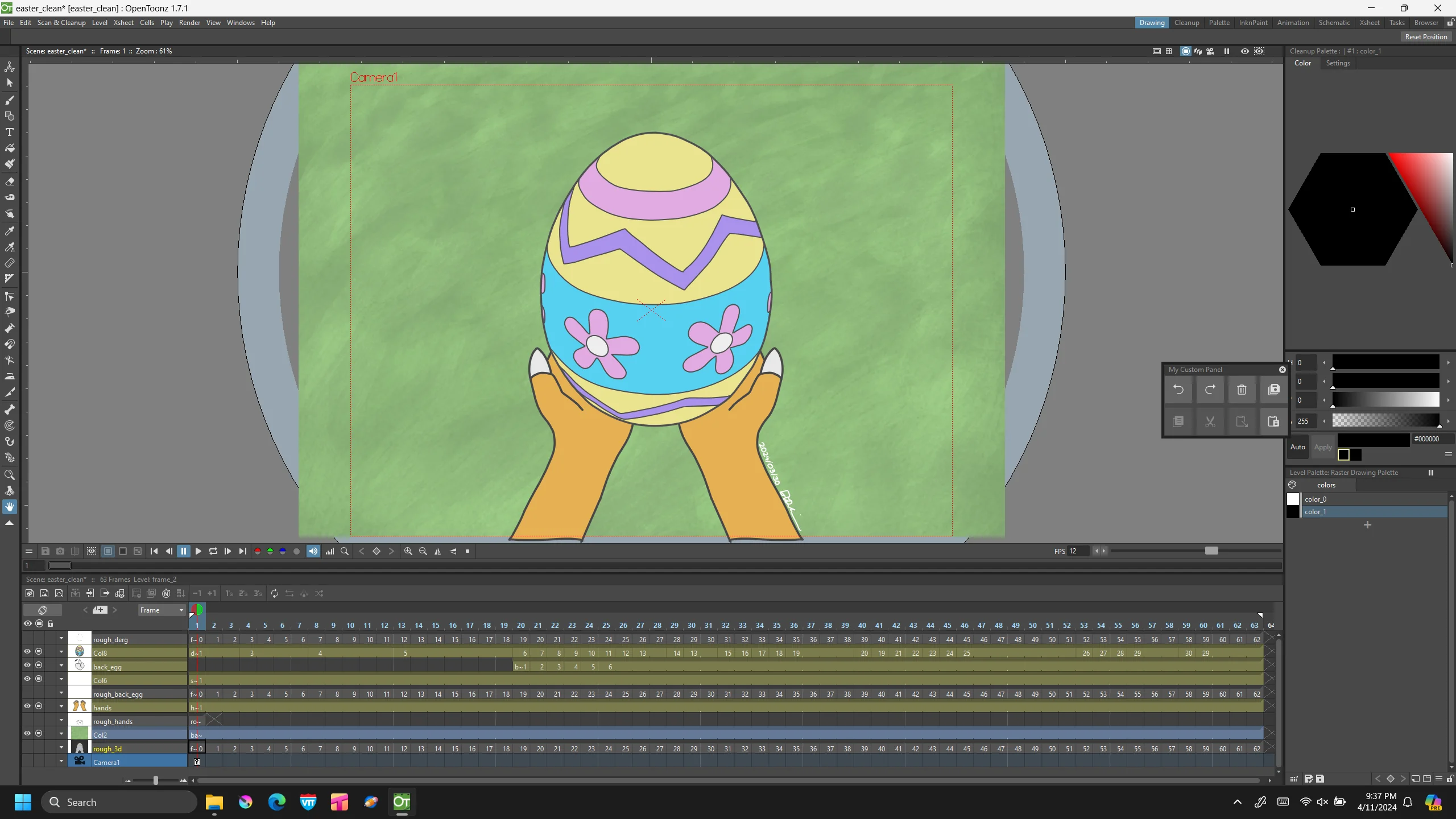Select the Type text tool
The height and width of the screenshot is (819, 1456).
[x=10, y=132]
